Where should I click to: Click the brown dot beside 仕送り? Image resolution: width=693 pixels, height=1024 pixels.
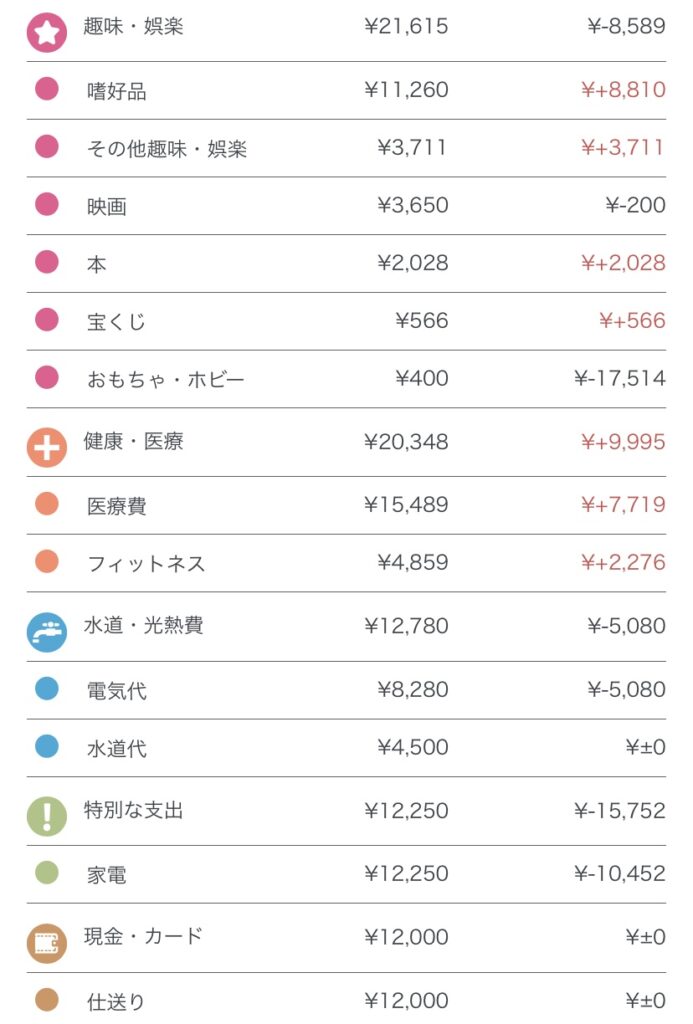click(46, 999)
